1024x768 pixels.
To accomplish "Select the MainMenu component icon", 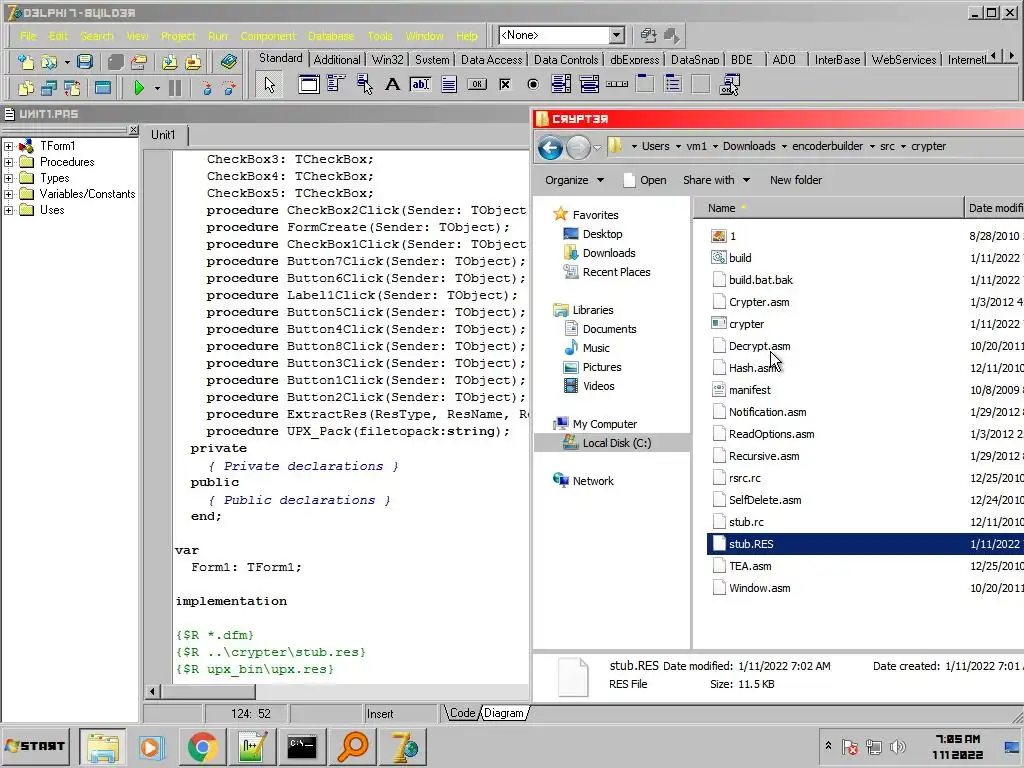I will (x=336, y=84).
